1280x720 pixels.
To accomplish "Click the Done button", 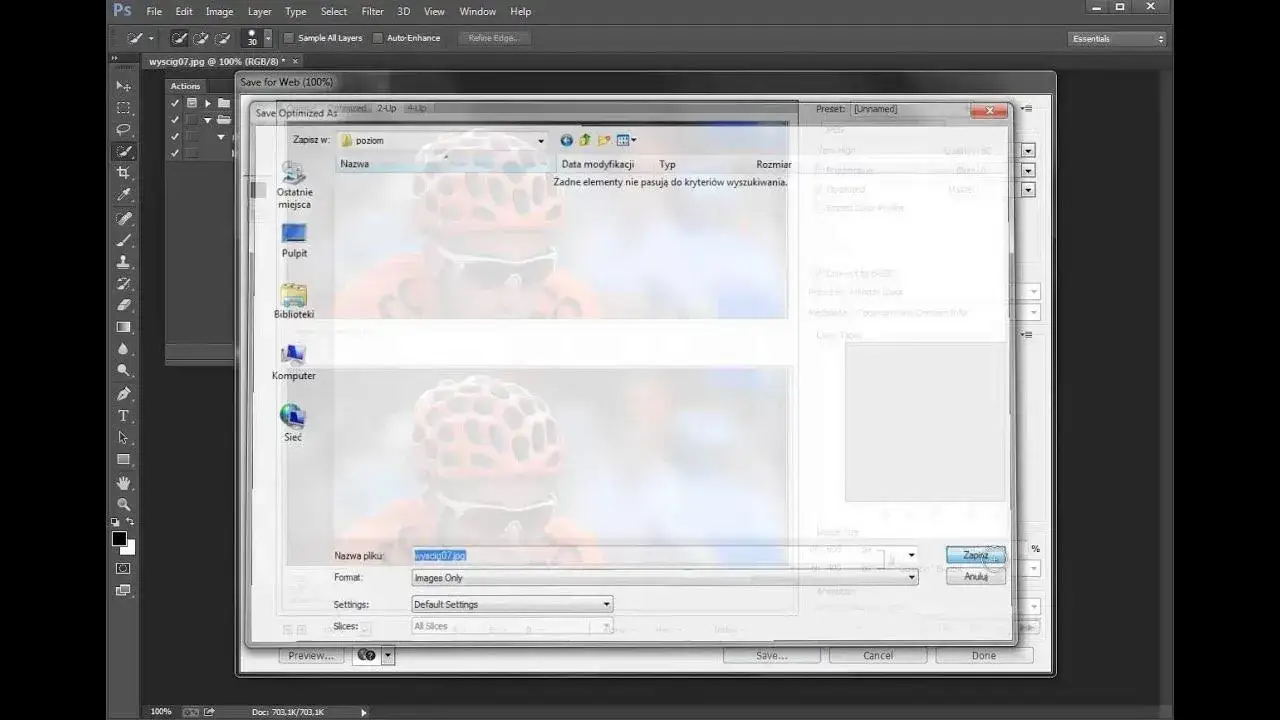I will [x=983, y=655].
